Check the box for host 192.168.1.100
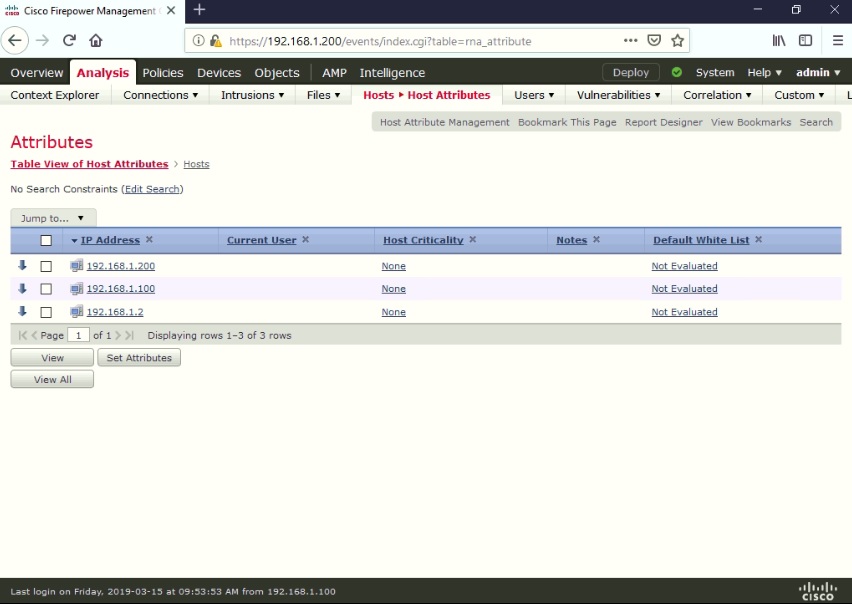This screenshot has width=852, height=604. point(46,289)
